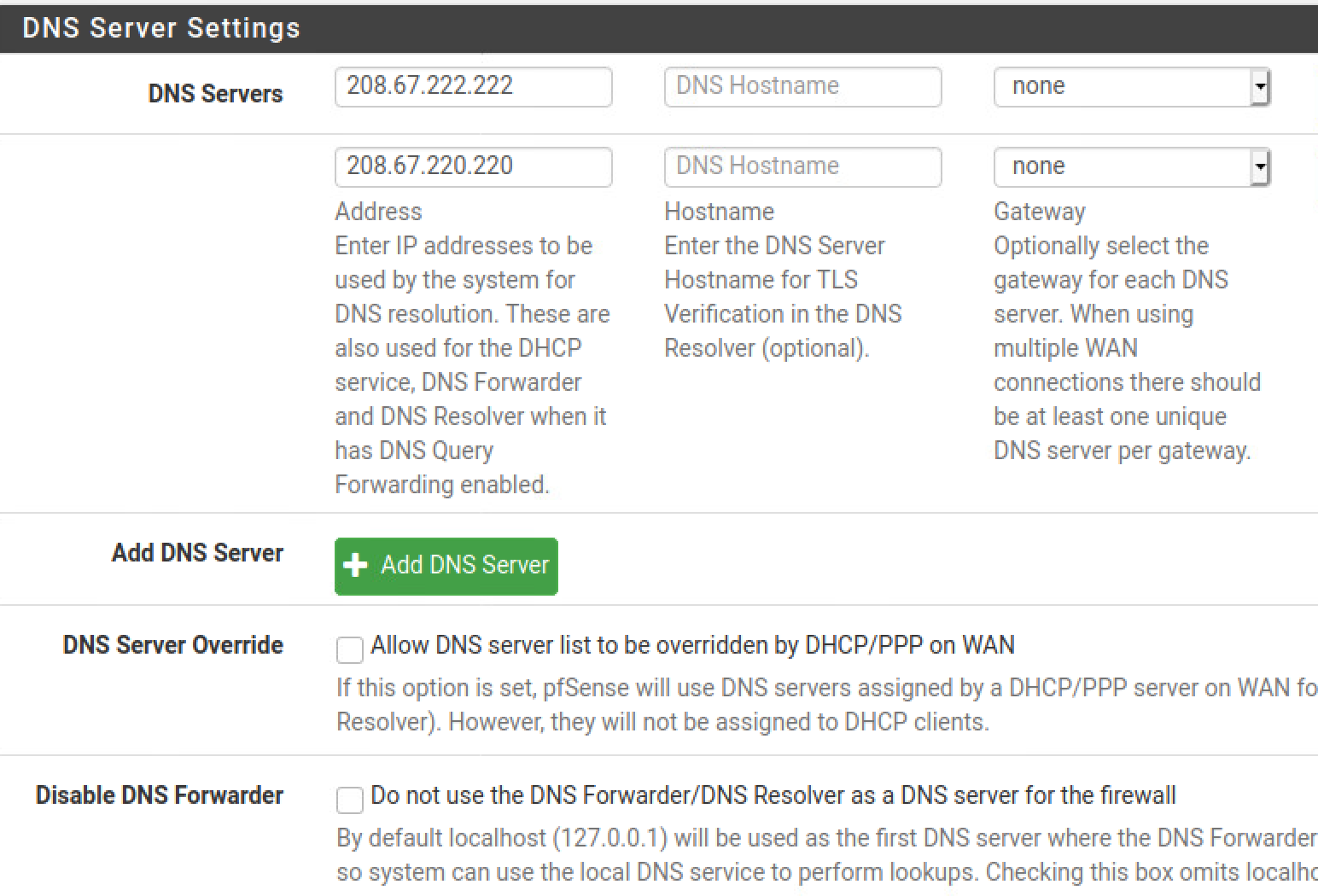Check the Do not use DNS Forwarder box
1318x896 pixels.
[x=349, y=800]
